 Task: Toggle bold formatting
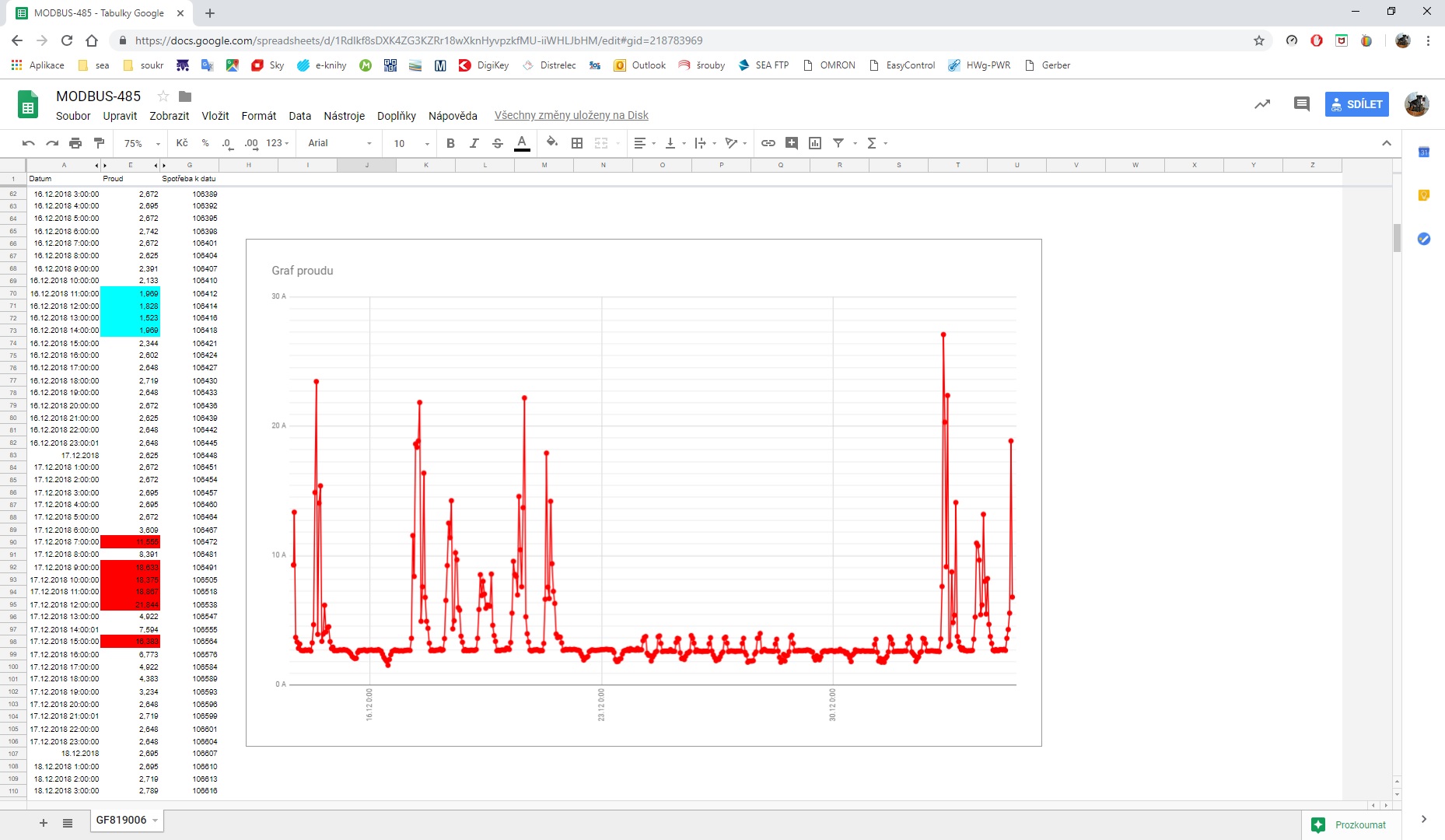450,143
